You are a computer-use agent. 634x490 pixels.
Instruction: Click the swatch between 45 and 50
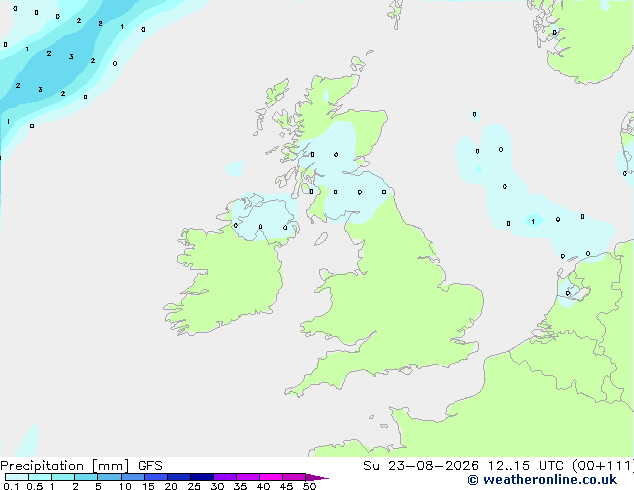point(294,477)
